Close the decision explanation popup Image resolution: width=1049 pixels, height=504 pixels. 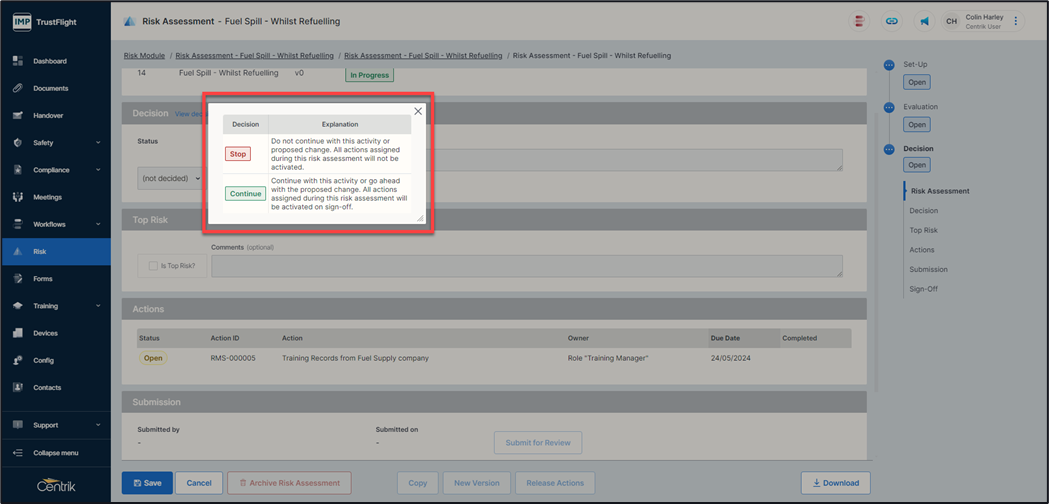pos(418,111)
